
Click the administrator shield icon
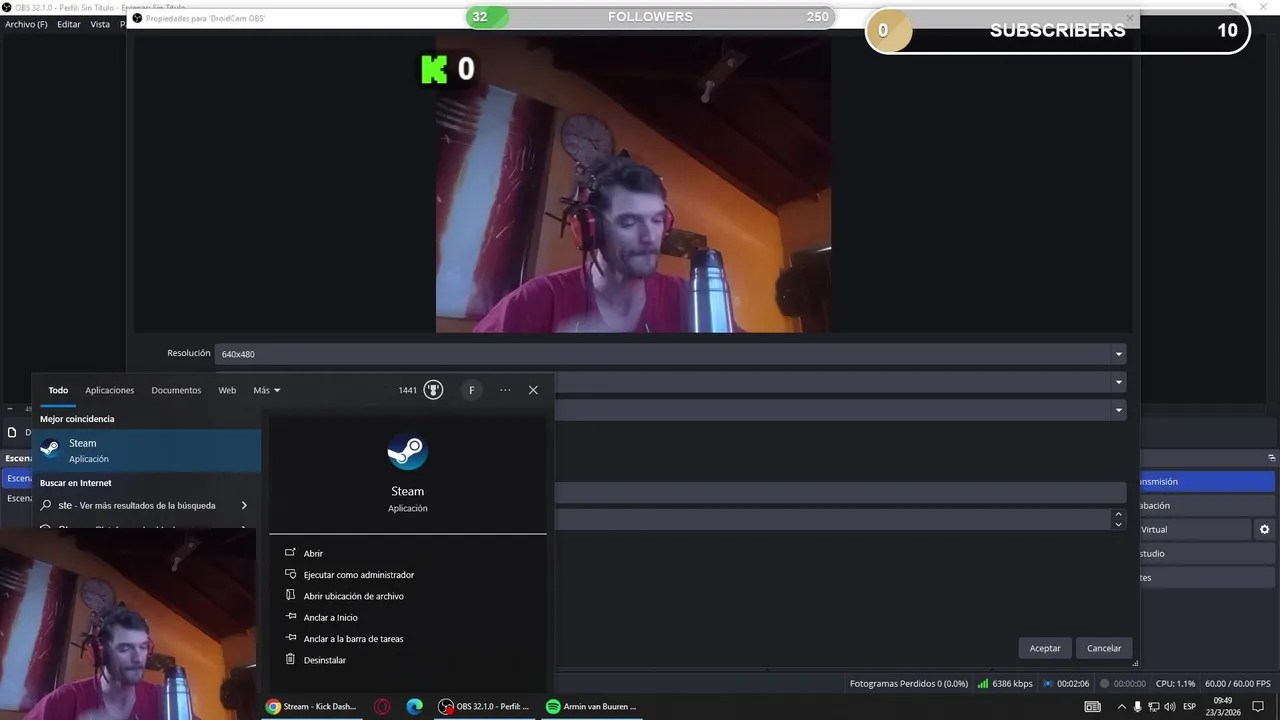coord(290,574)
